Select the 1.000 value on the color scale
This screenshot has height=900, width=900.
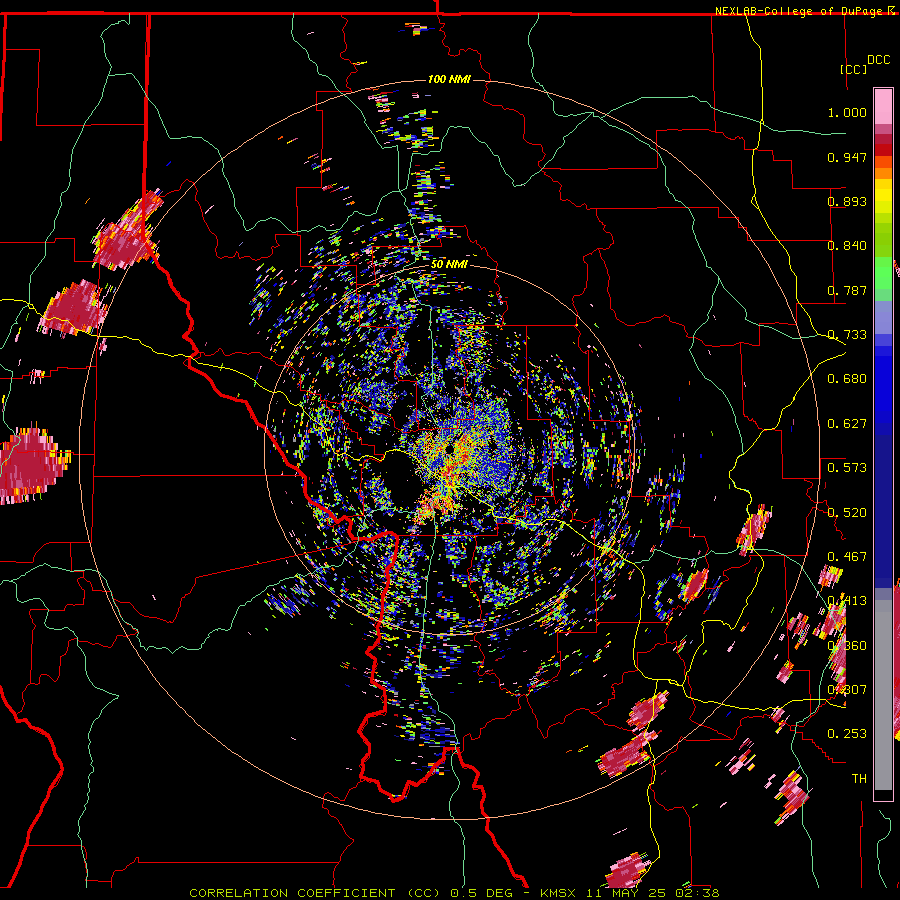point(847,112)
